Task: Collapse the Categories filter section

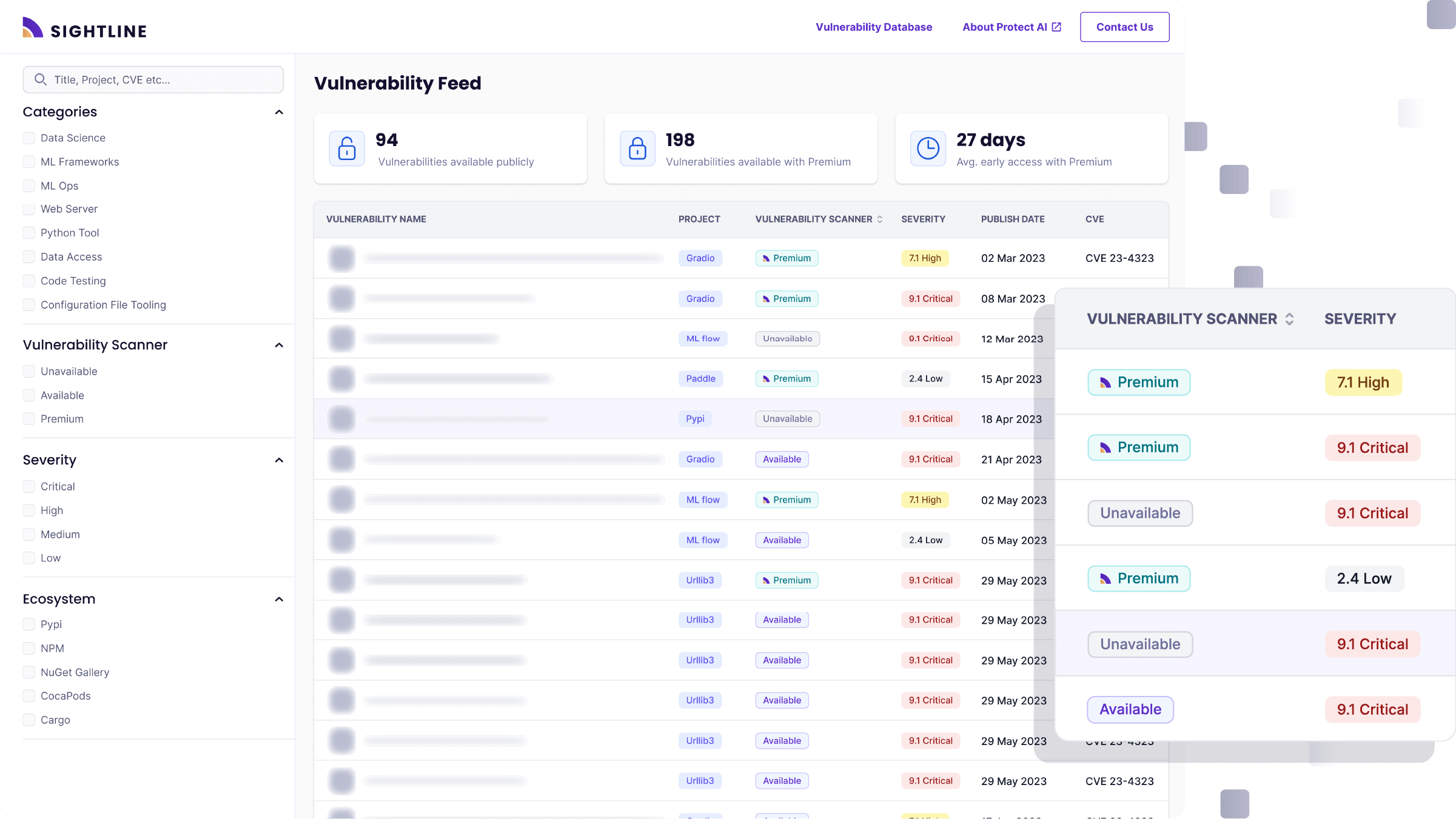Action: [279, 112]
